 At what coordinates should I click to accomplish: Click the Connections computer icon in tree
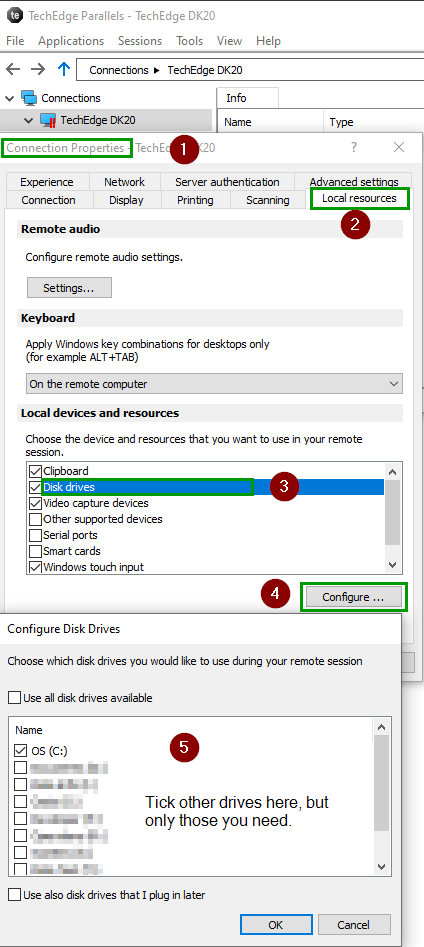coord(29,98)
